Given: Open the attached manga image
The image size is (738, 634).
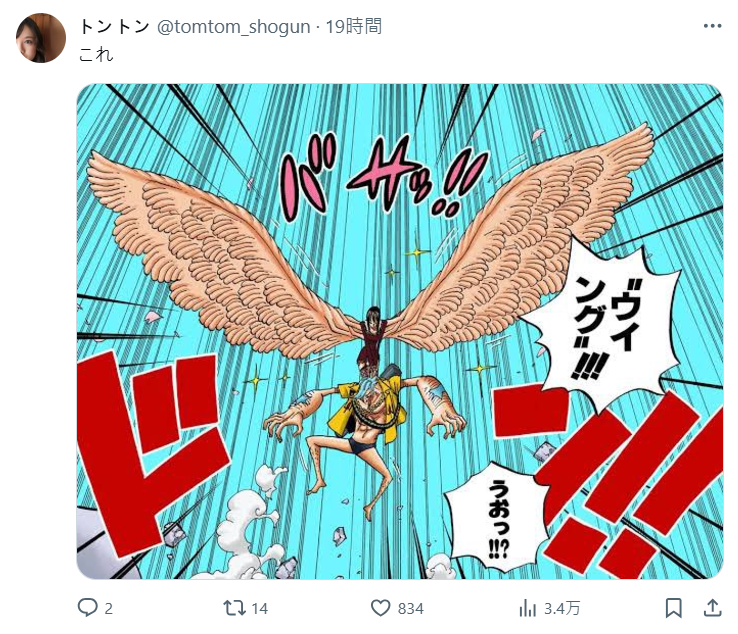Looking at the screenshot, I should tap(400, 331).
